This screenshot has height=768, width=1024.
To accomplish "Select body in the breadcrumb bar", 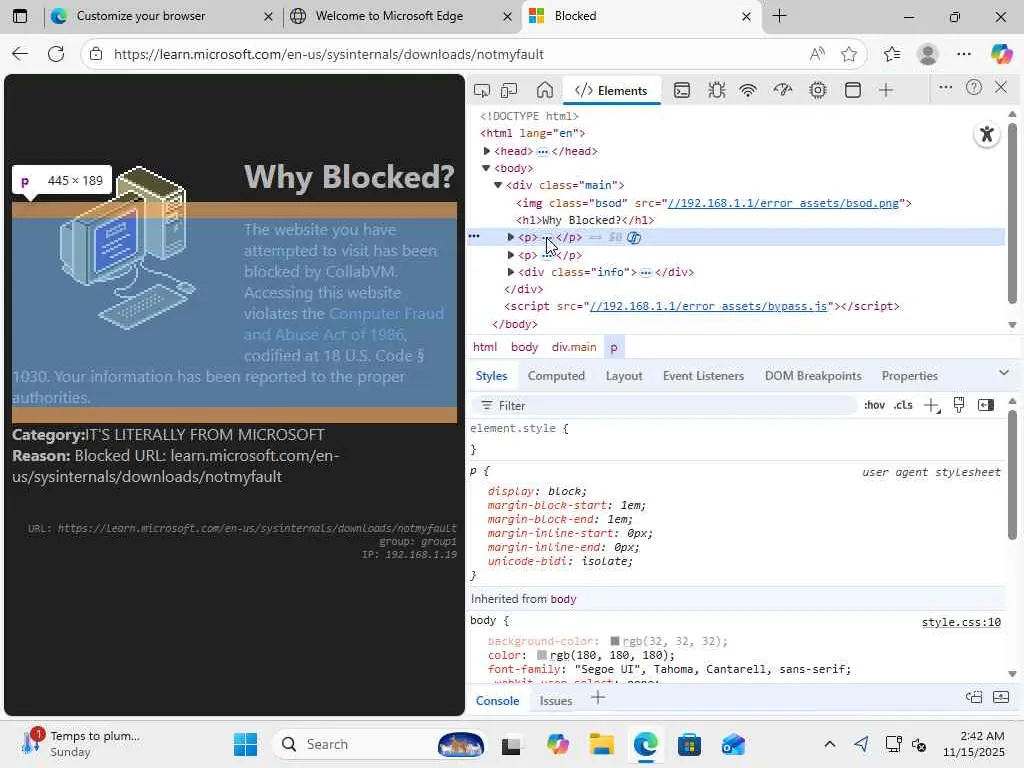I will [x=524, y=347].
